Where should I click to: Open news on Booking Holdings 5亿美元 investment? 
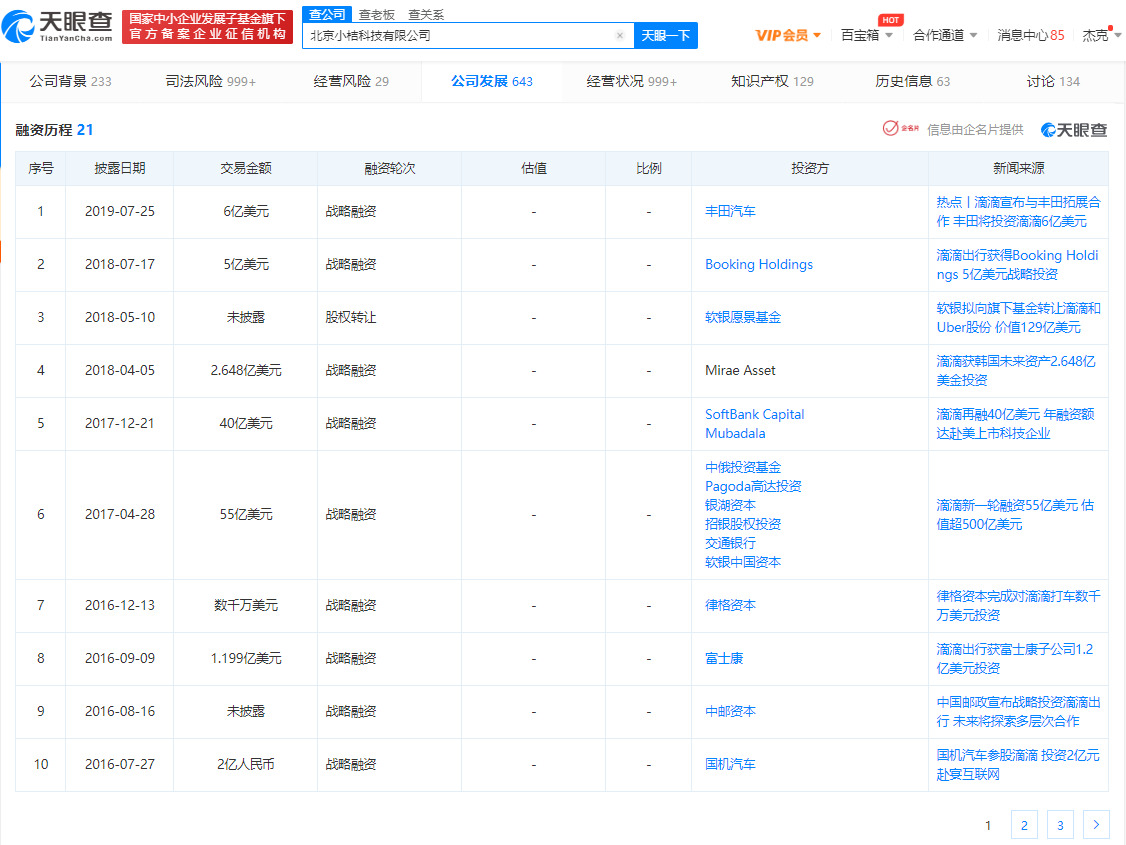(x=1018, y=265)
